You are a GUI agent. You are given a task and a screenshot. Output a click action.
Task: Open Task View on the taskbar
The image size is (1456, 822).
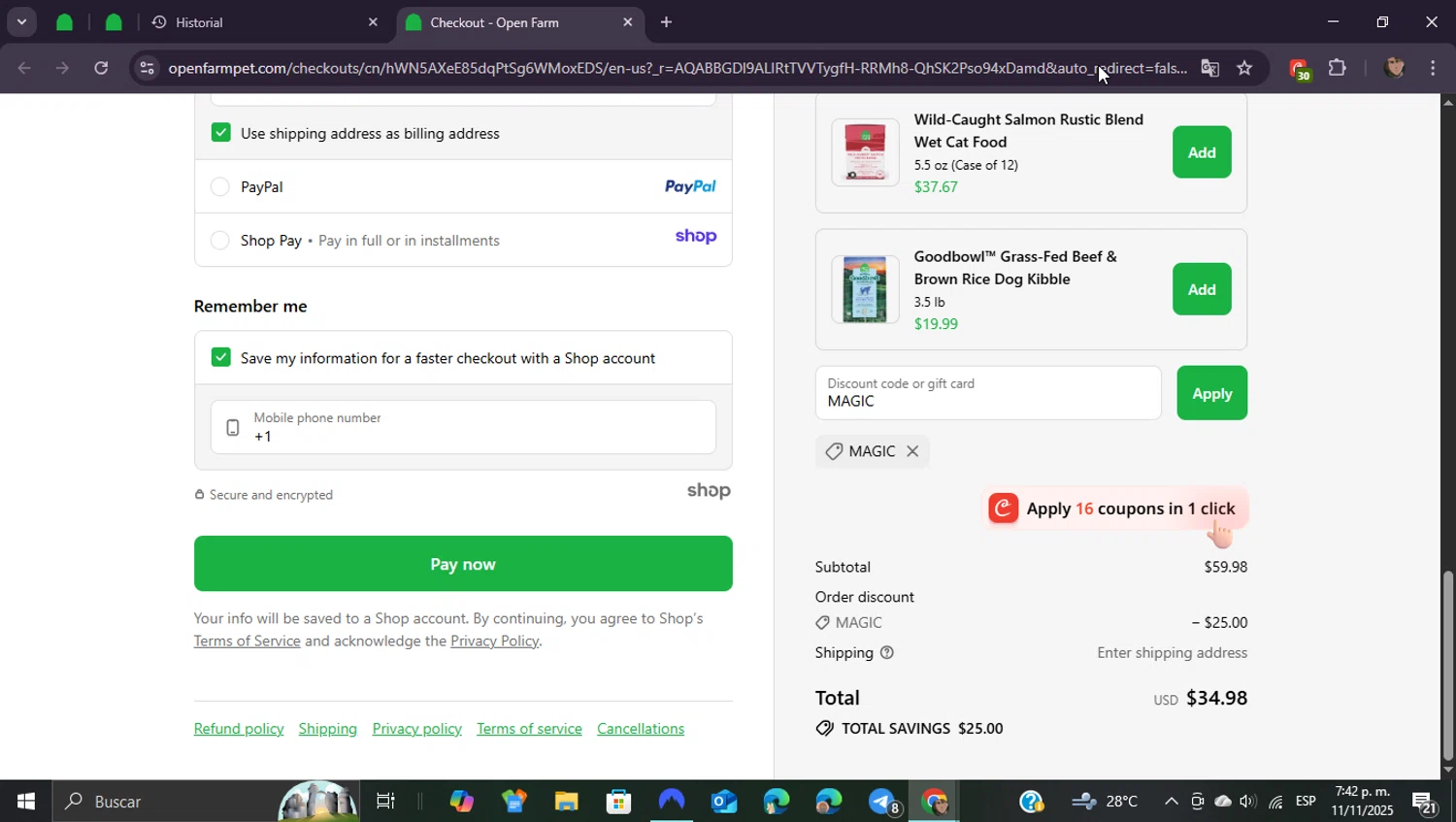[385, 802]
